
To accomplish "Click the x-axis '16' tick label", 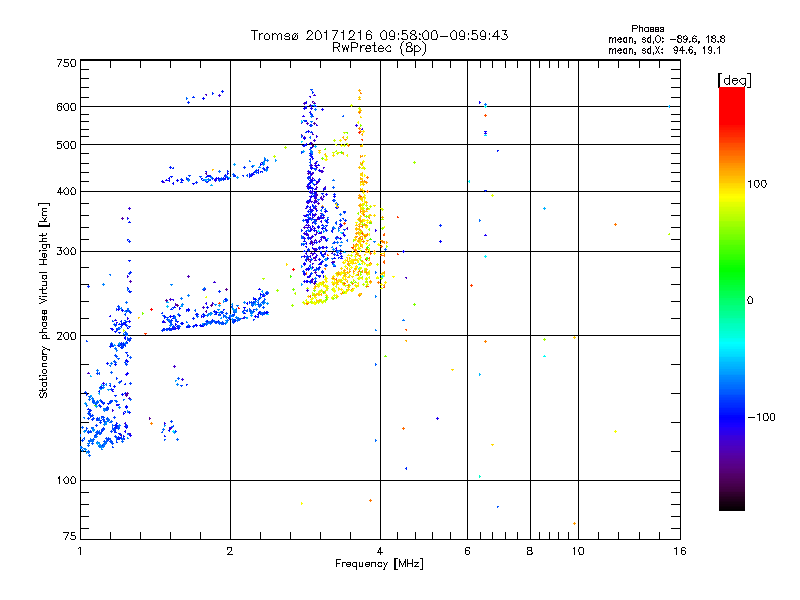I will [680, 551].
